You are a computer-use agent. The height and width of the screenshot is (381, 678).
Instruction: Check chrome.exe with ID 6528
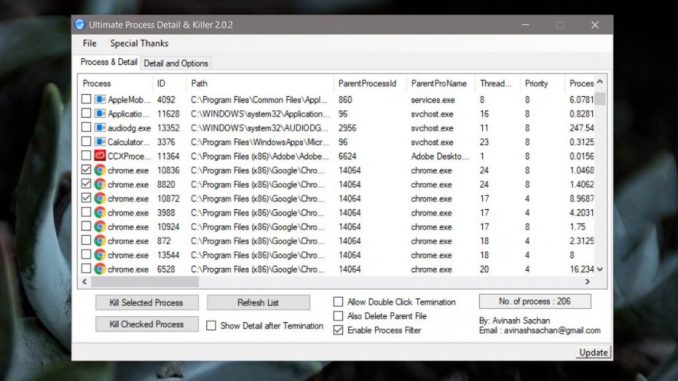(86, 269)
